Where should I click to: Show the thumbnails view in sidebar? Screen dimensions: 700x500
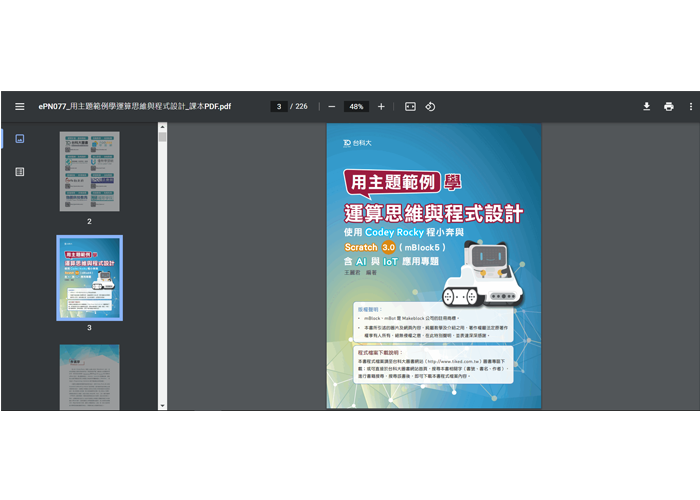point(19,138)
